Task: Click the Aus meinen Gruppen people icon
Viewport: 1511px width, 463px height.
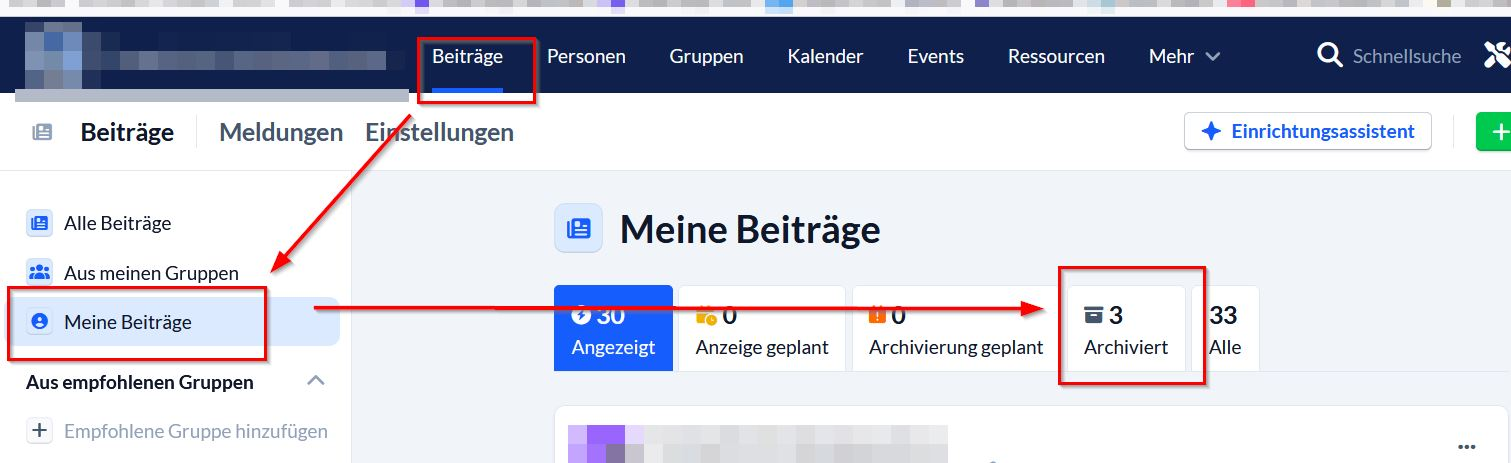Action: (x=39, y=272)
